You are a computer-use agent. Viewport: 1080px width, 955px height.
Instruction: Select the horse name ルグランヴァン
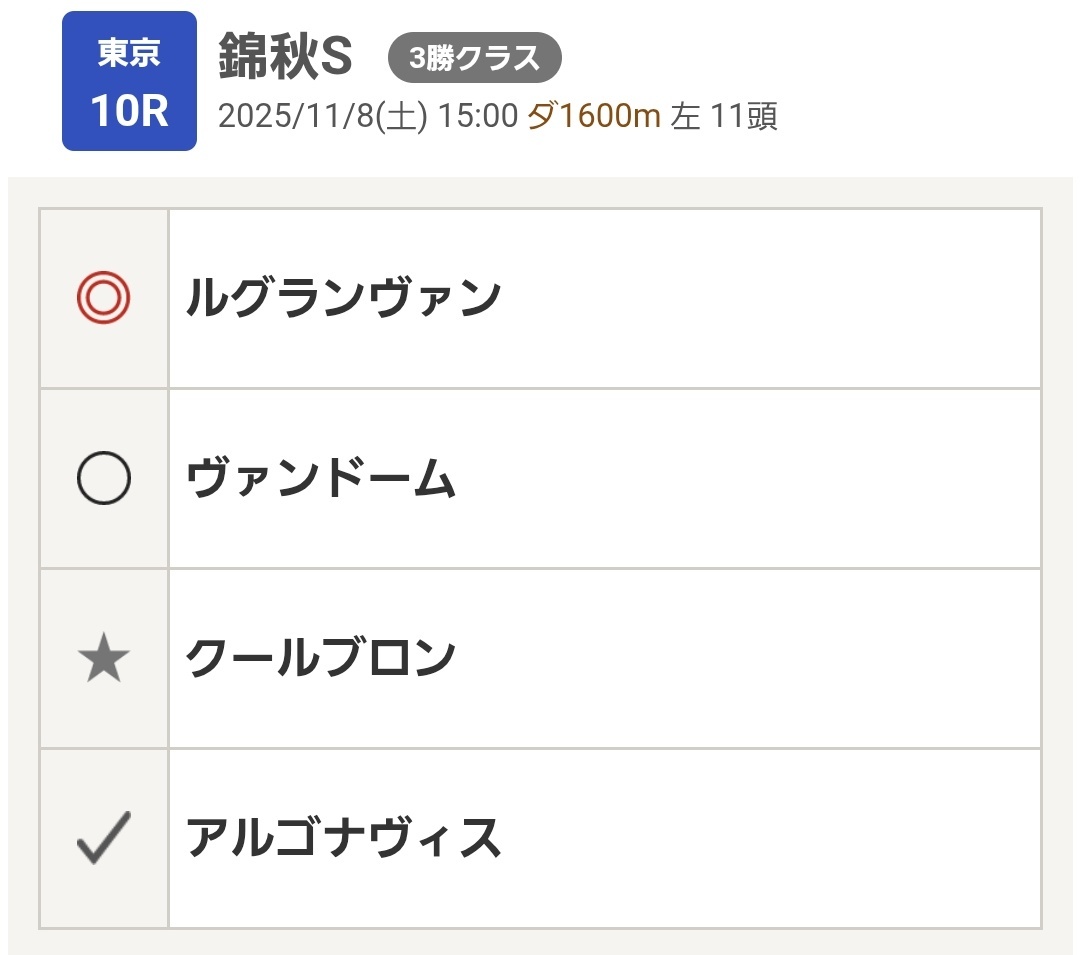point(343,298)
